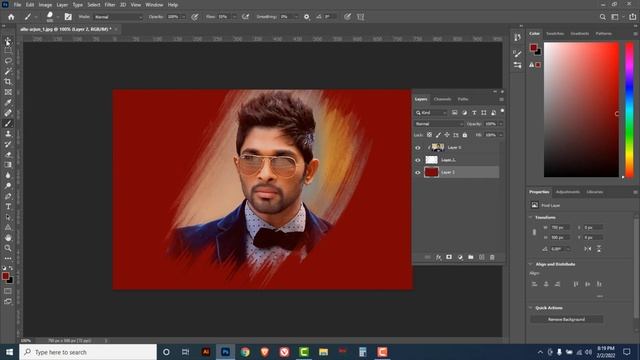Select red Layer 2 thumbnail
The height and width of the screenshot is (360, 640).
431,172
